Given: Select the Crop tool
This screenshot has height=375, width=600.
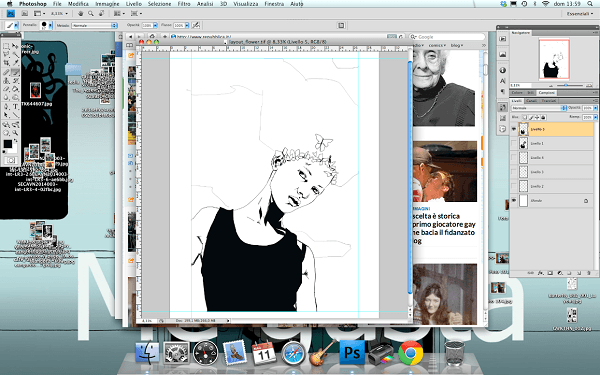Looking at the screenshot, I should pos(6,62).
